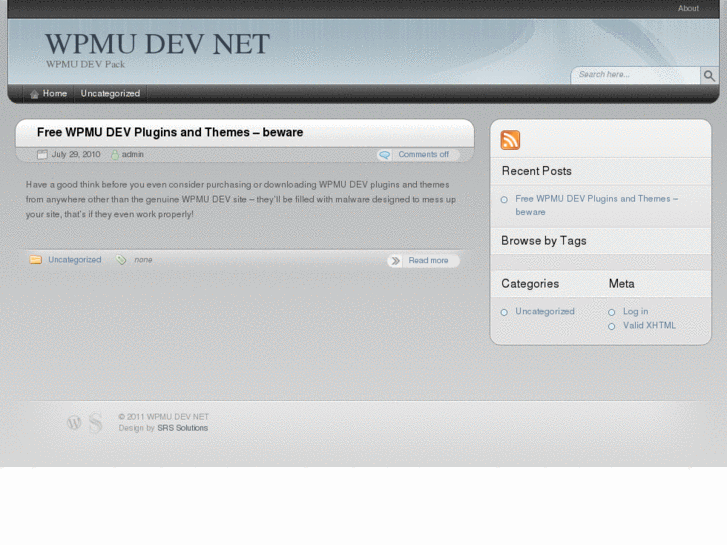The width and height of the screenshot is (727, 545).
Task: Go to Home in navigation bar
Action: pyautogui.click(x=55, y=94)
